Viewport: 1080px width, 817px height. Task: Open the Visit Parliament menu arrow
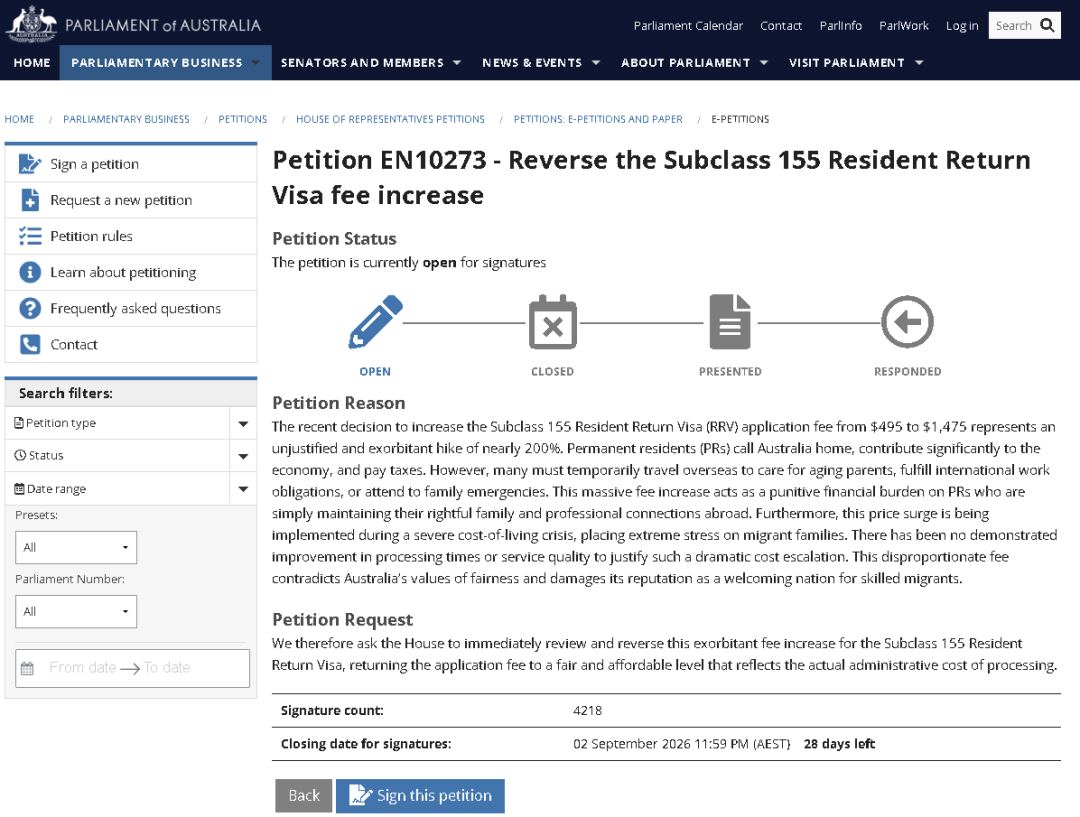pyautogui.click(x=919, y=63)
